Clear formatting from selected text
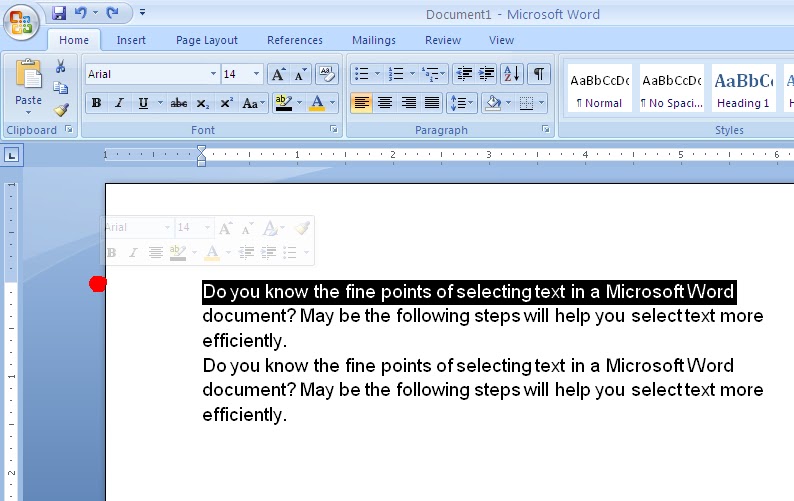 [x=327, y=74]
